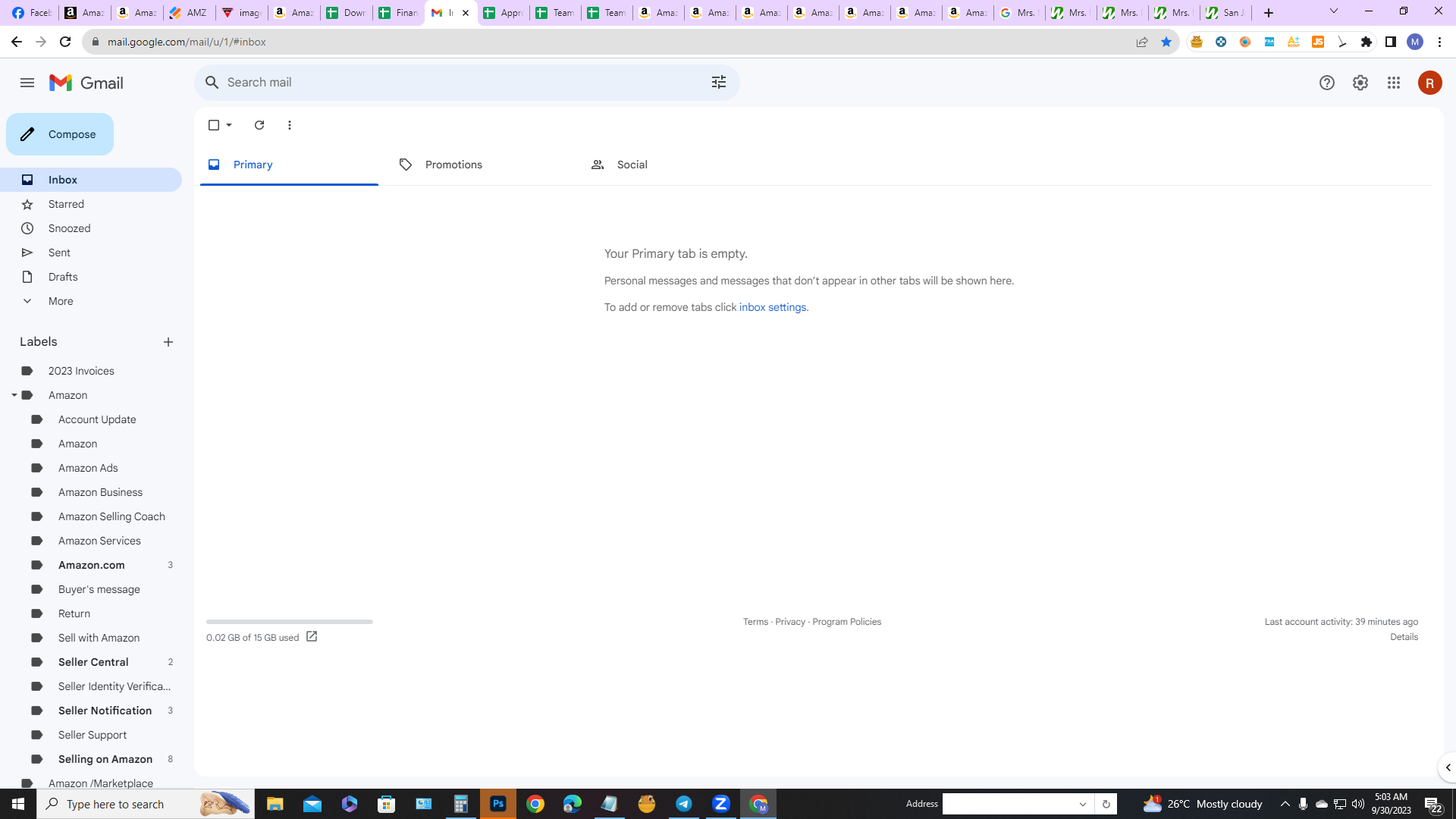Image resolution: width=1456 pixels, height=819 pixels.
Task: Open the Program Policies link
Action: tap(846, 622)
